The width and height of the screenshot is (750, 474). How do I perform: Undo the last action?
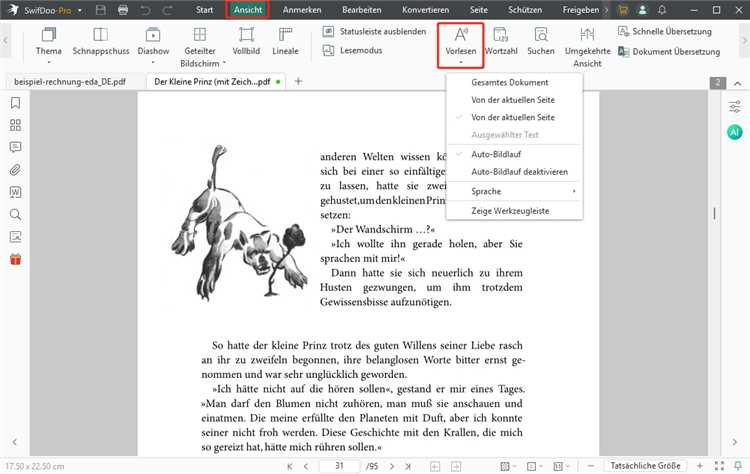(x=145, y=10)
